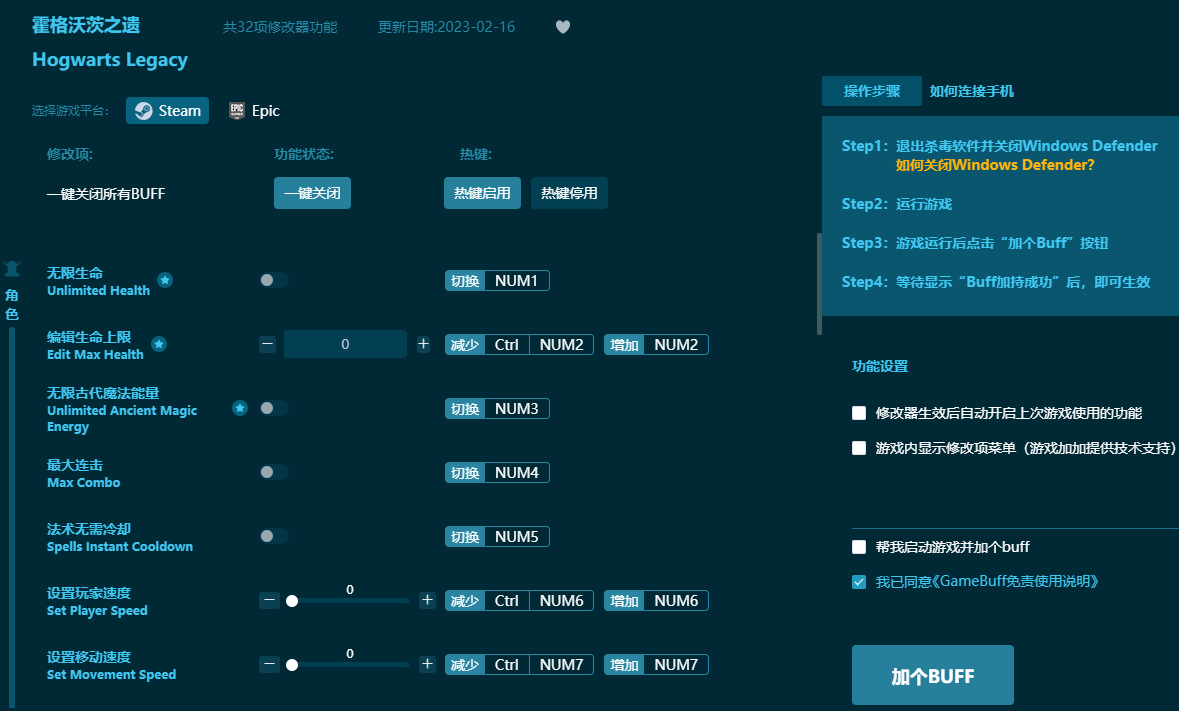Click the 更新日期:2023-02-16 text
Viewport: 1179px width, 711px height.
(x=446, y=27)
